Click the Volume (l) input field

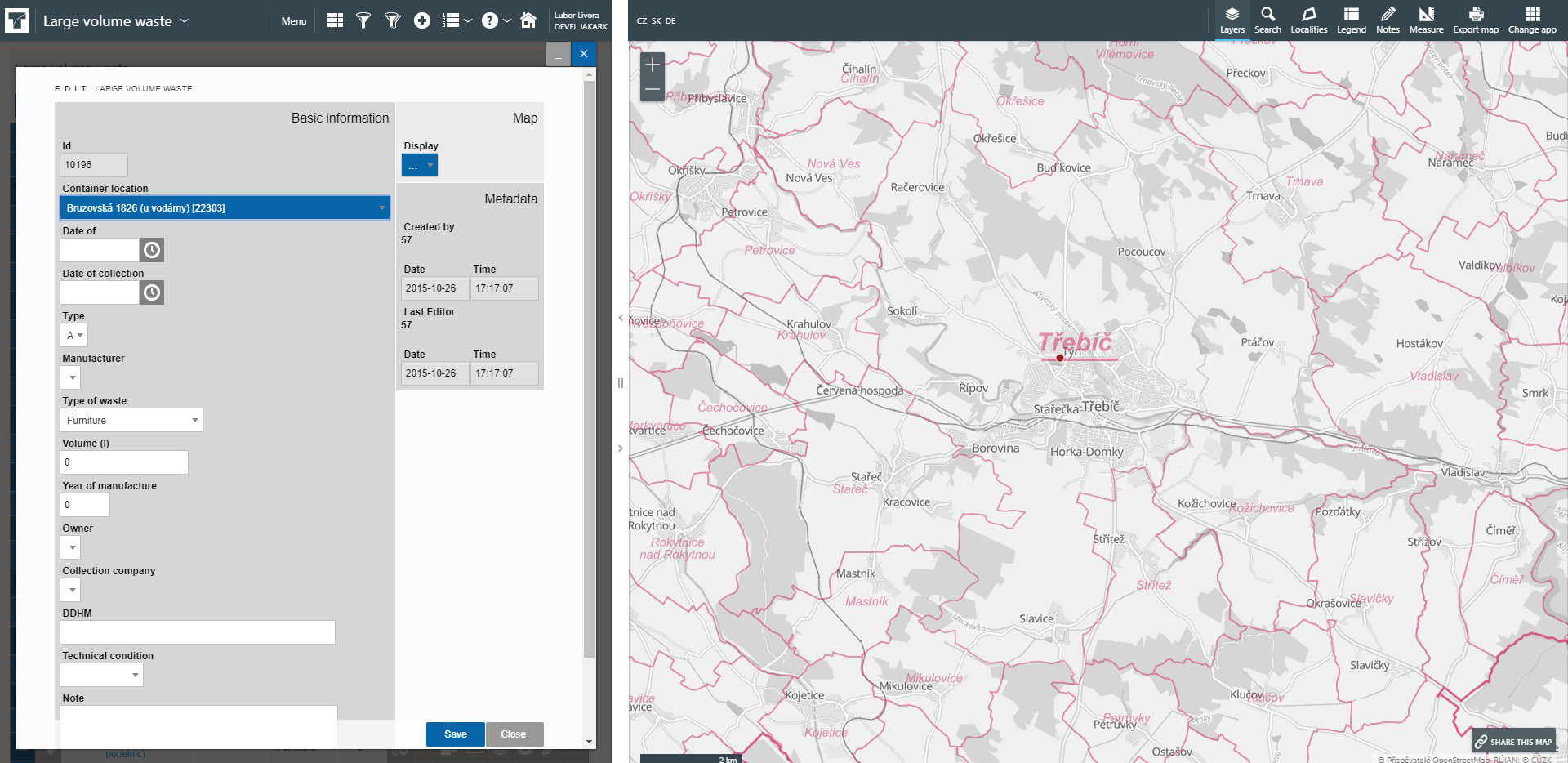click(x=124, y=462)
